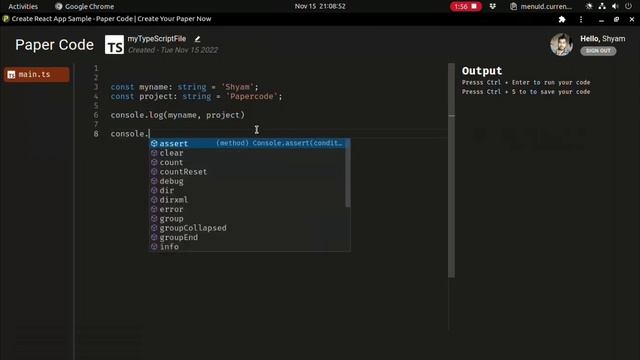This screenshot has height=360, width=640.
Task: Select the groupEnd autocomplete suggestion
Action: tap(247, 238)
